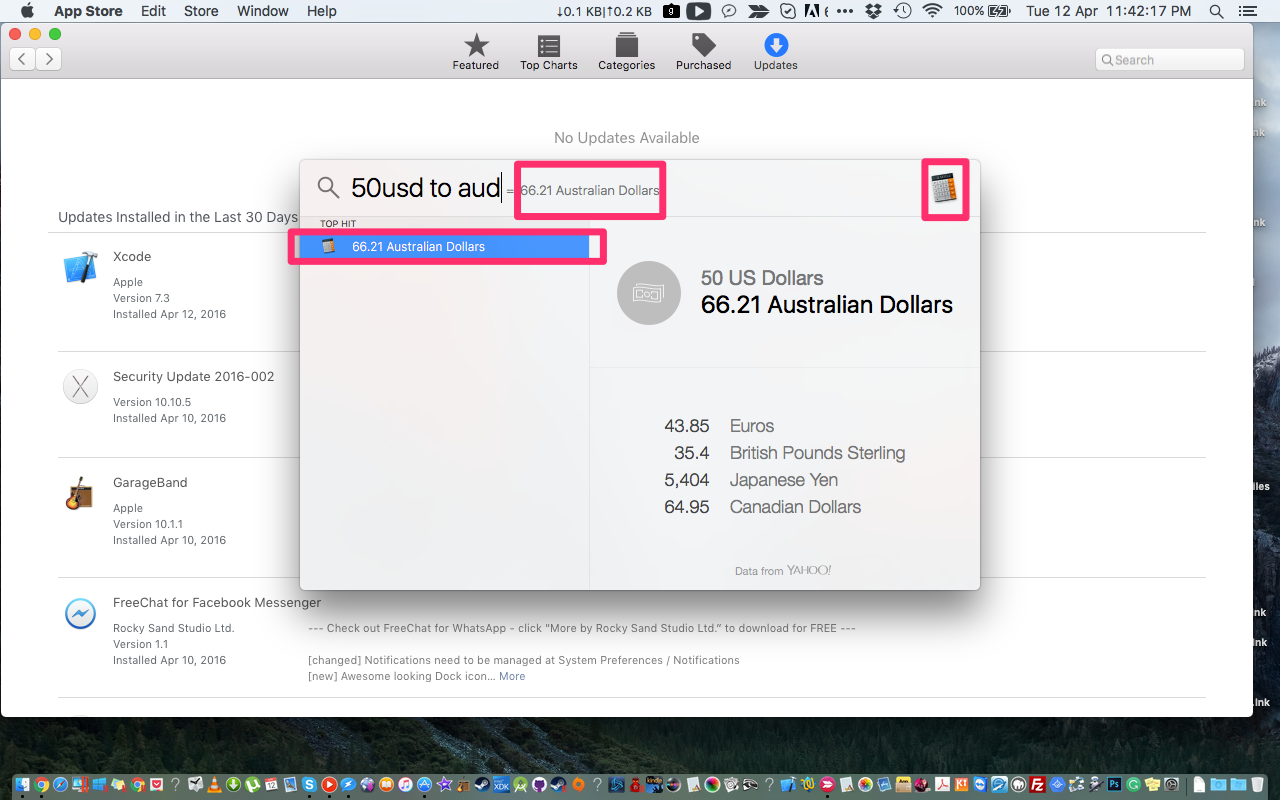Open Calendar from the Dock
1280x800 pixels.
[x=271, y=785]
